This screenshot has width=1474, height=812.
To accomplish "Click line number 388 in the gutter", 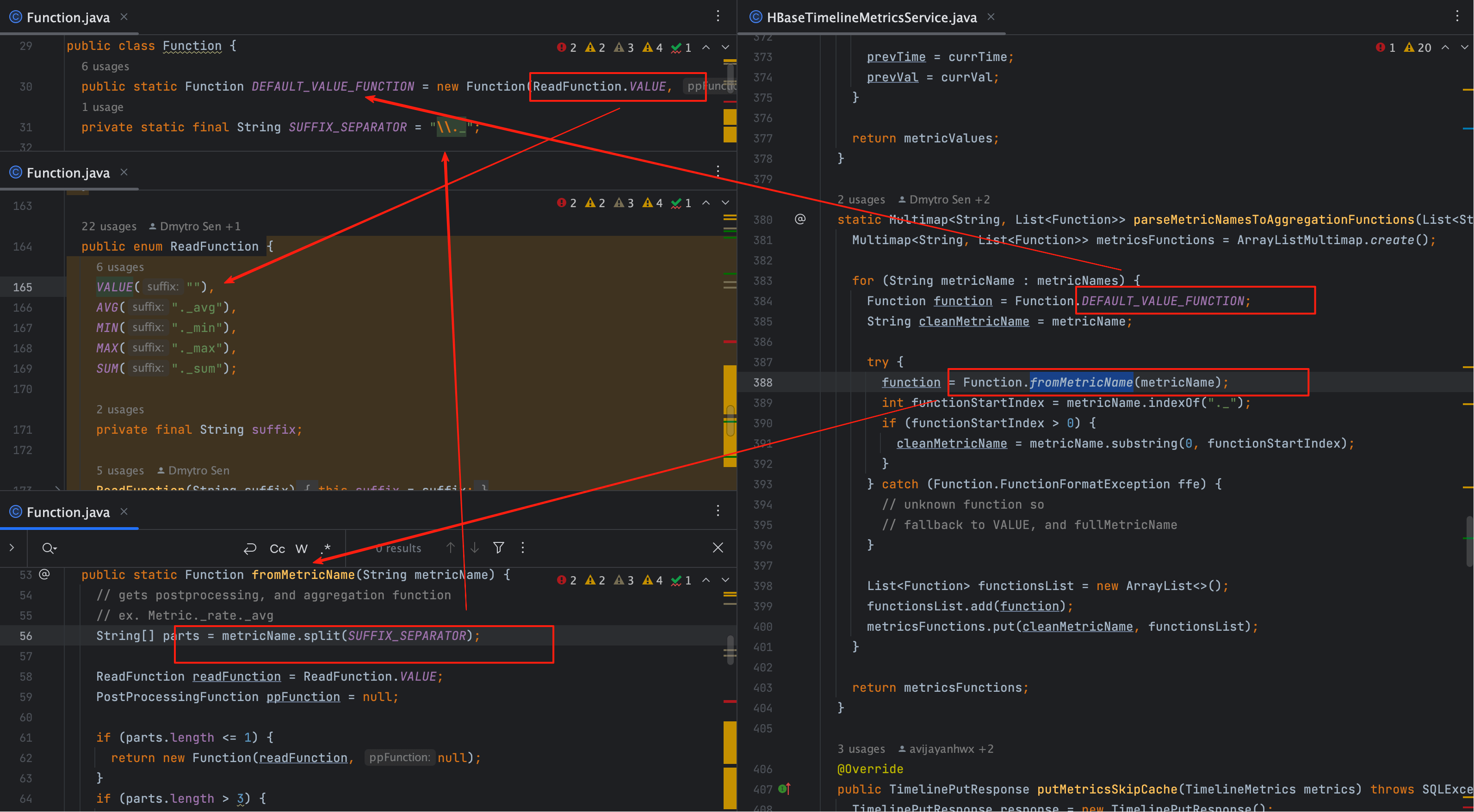I will 763,382.
